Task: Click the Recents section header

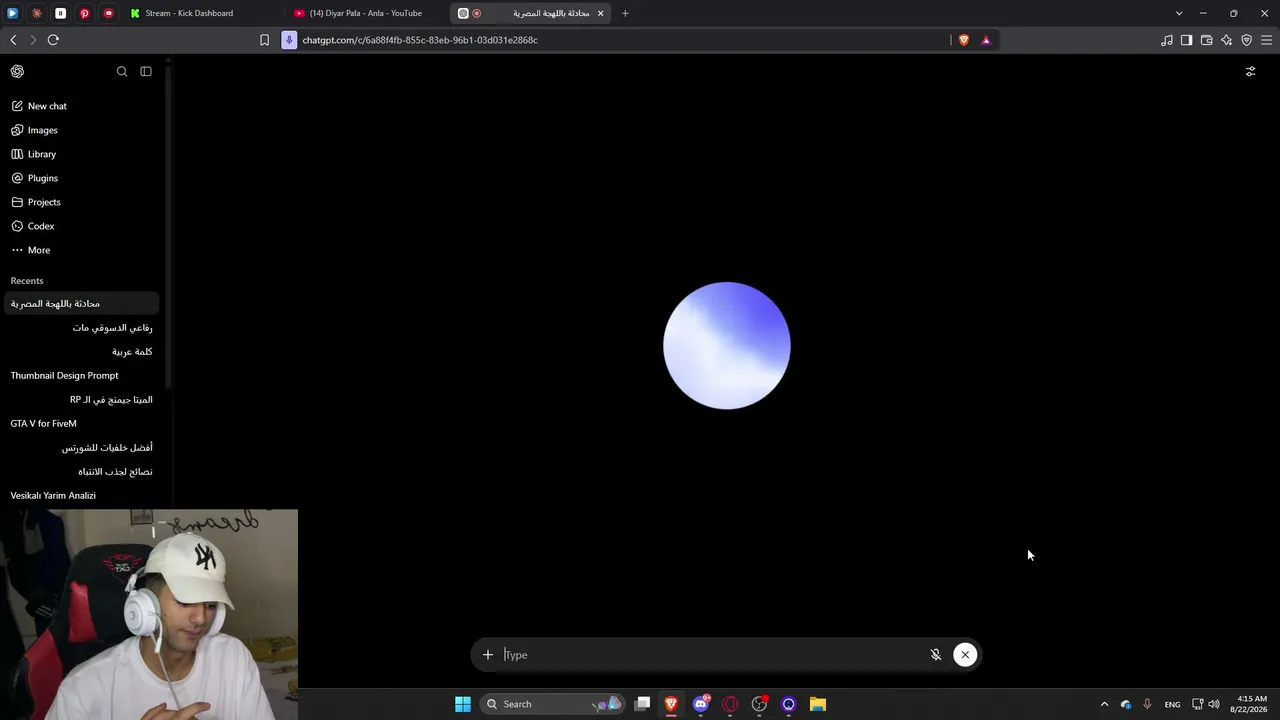Action: coord(27,281)
